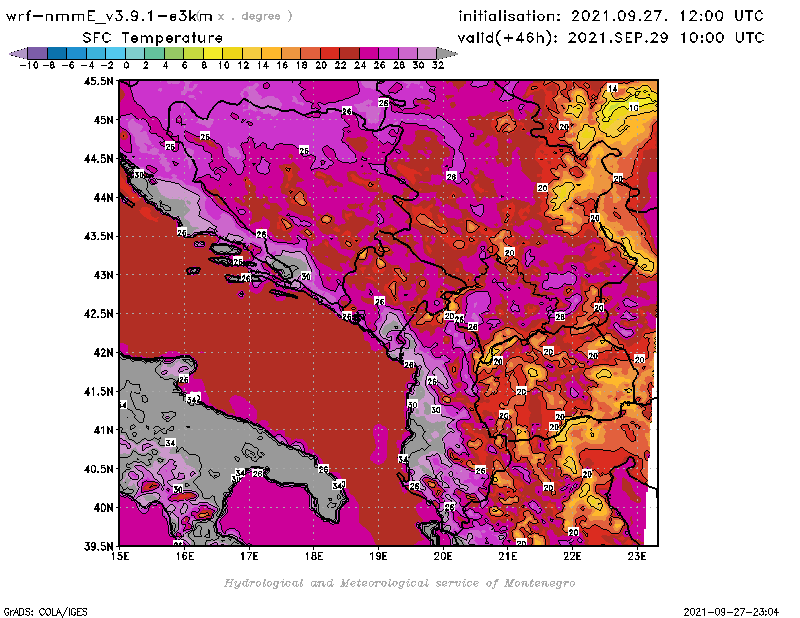Click the '23E' longitude label
The image size is (800, 618).
coord(637,556)
